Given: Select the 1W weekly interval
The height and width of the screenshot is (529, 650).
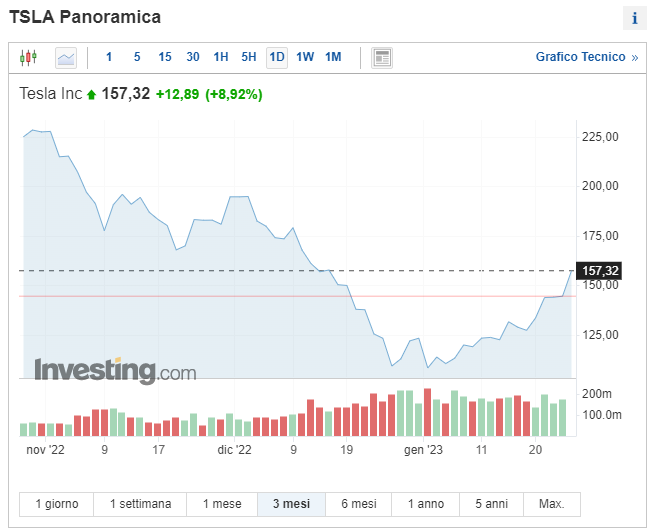Looking at the screenshot, I should [x=305, y=57].
